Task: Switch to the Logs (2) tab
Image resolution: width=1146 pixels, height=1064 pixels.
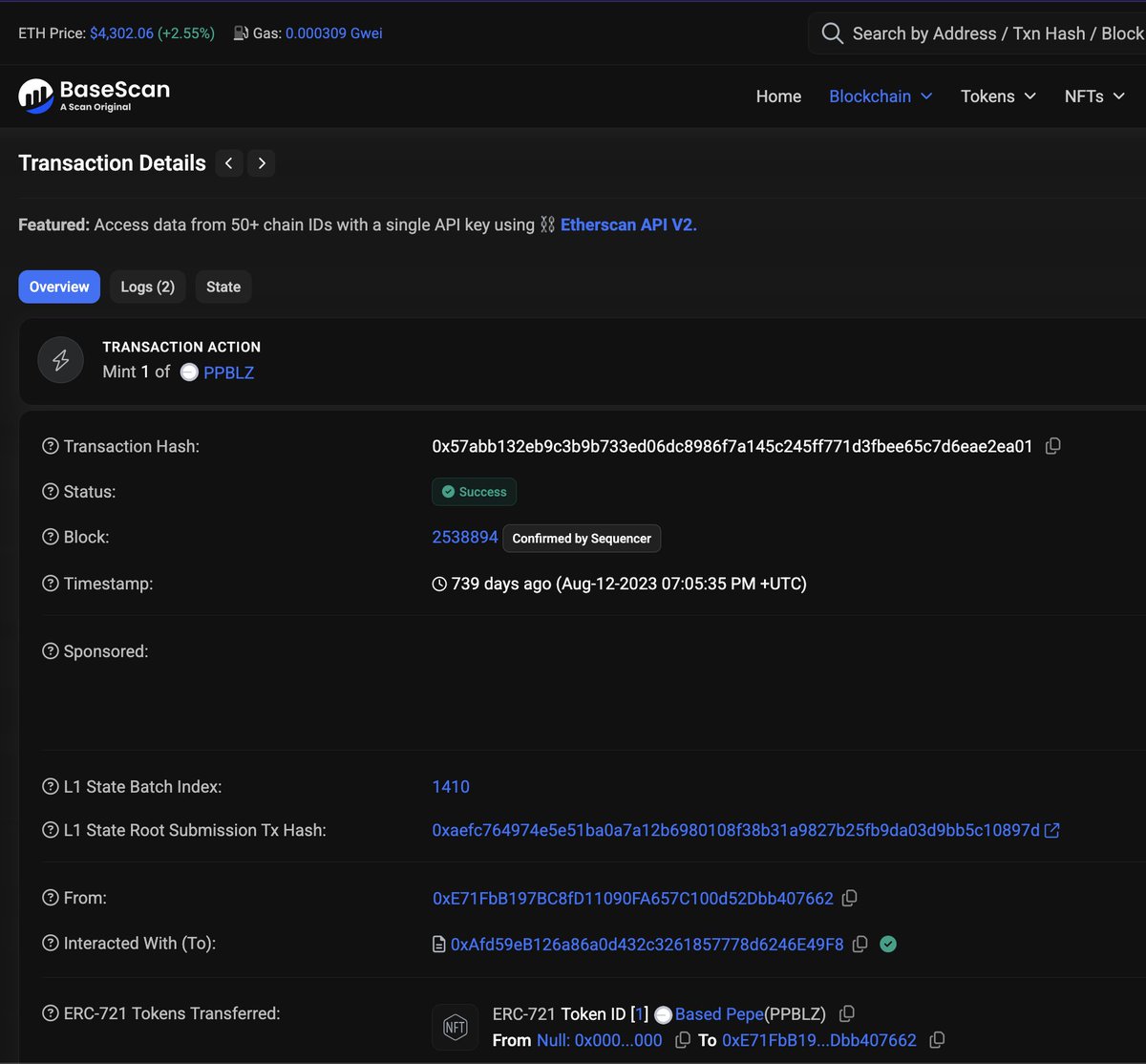Action: 147,287
